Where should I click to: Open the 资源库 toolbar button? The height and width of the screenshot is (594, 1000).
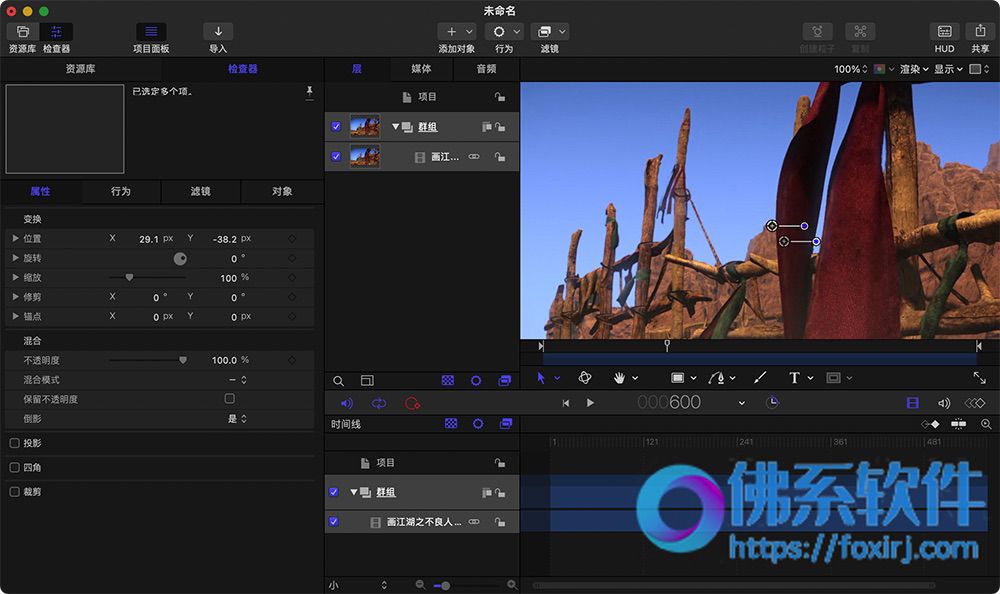pos(23,32)
